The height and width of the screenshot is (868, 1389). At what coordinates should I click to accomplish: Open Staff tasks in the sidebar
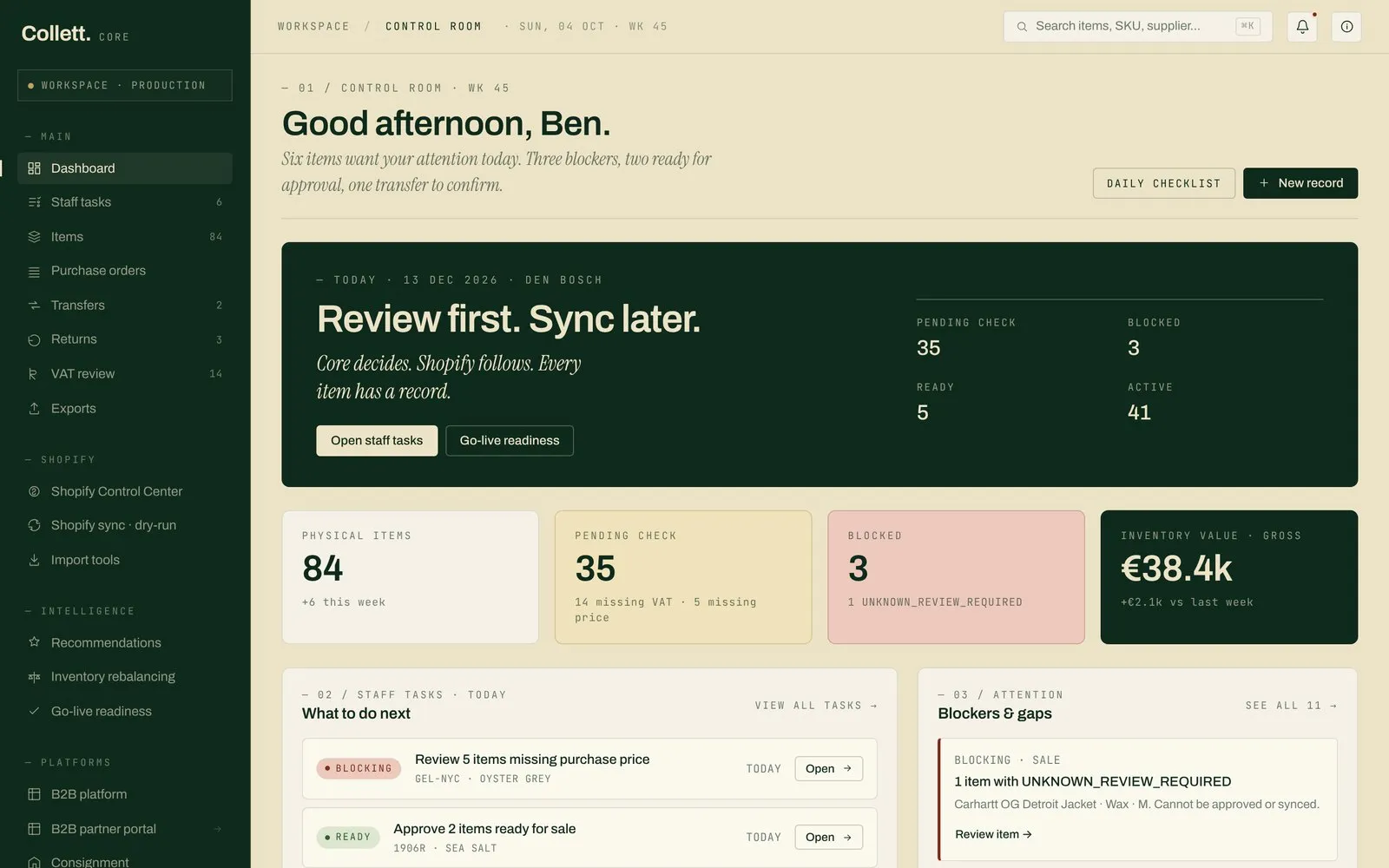[125, 202]
